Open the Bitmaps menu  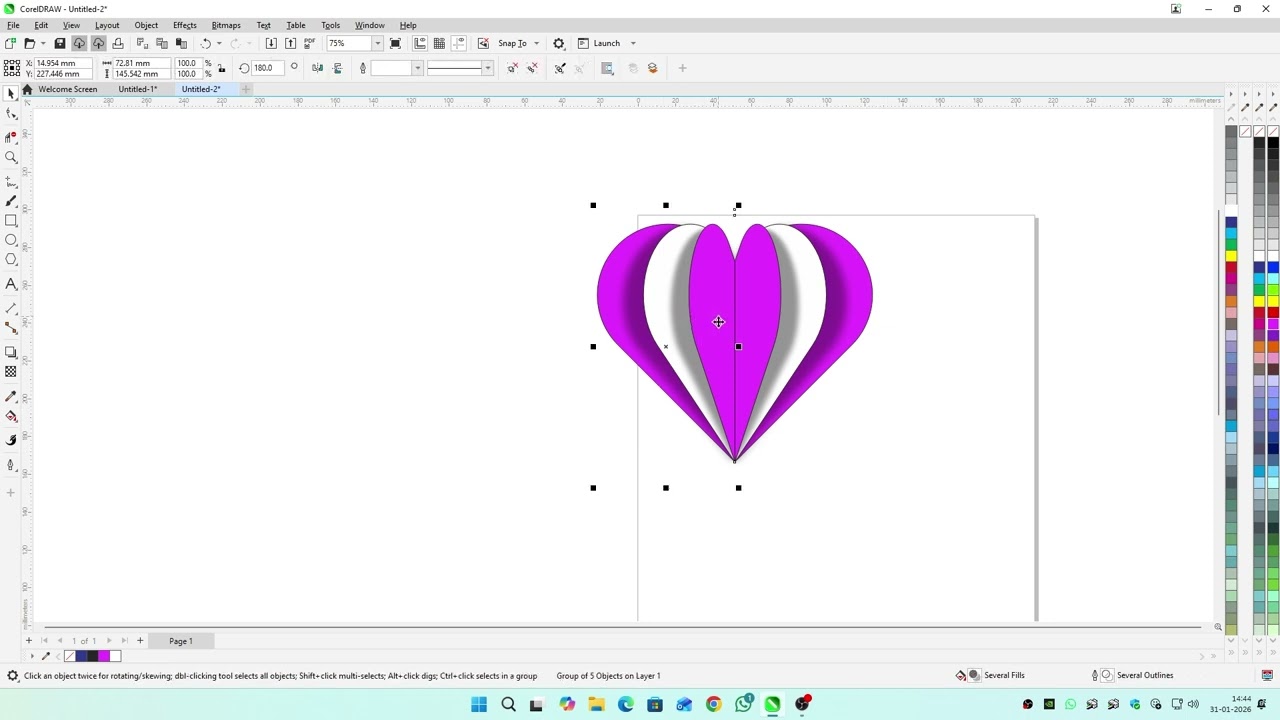(x=226, y=25)
